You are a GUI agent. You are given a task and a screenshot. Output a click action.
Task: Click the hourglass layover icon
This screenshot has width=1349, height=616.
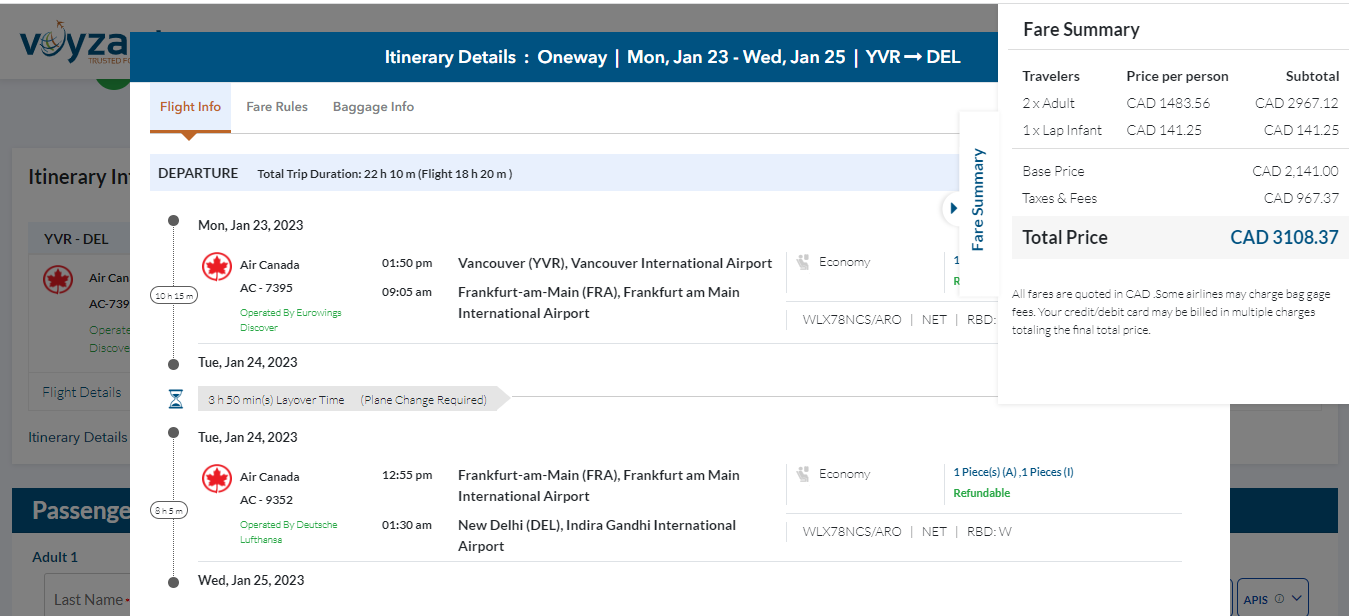[x=176, y=399]
